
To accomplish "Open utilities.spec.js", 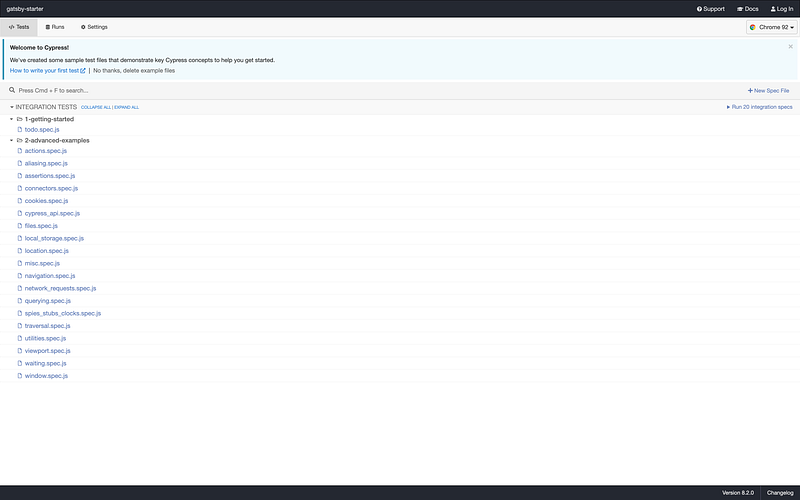I will [x=45, y=338].
